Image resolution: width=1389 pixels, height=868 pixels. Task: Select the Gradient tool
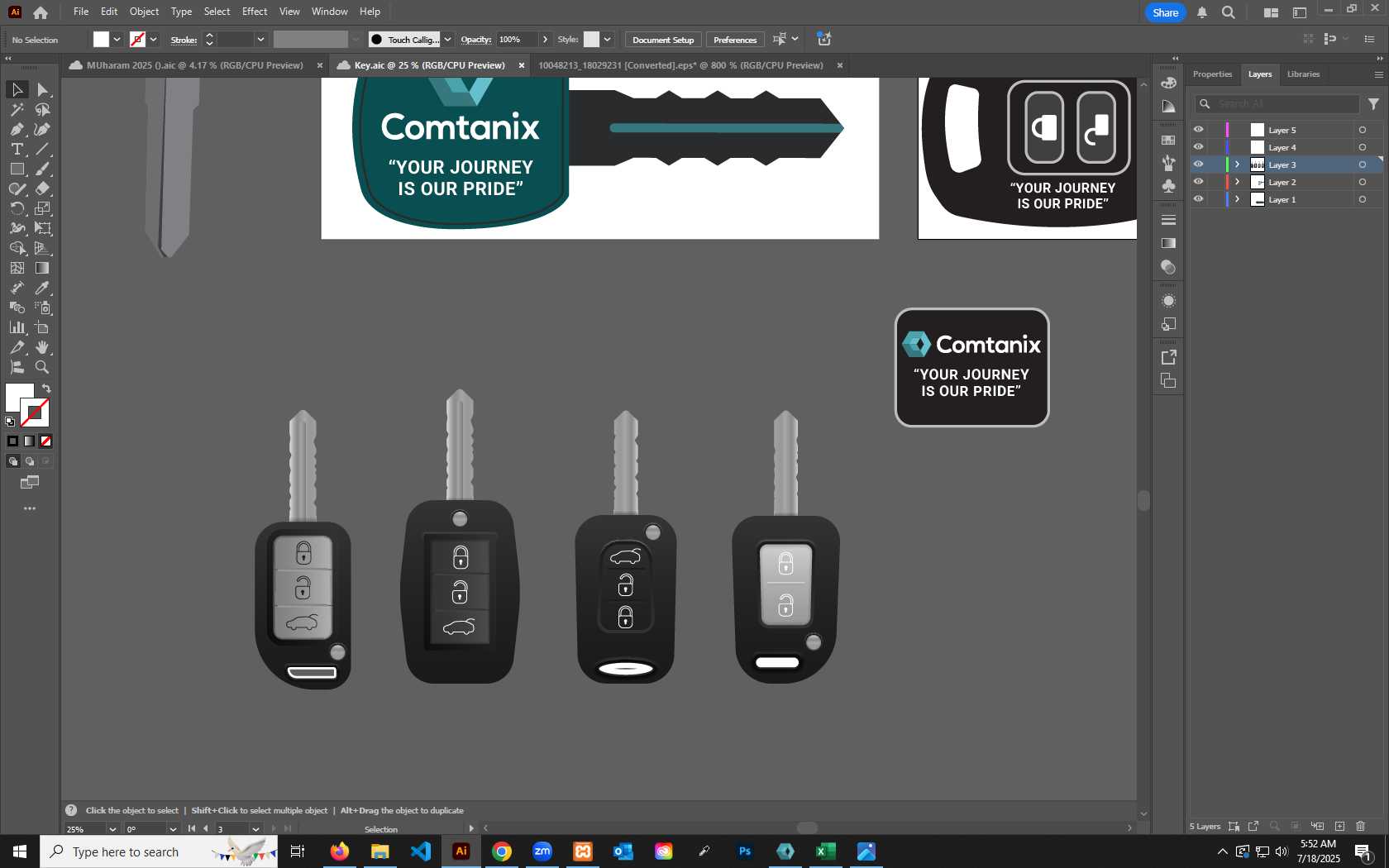[x=43, y=268]
